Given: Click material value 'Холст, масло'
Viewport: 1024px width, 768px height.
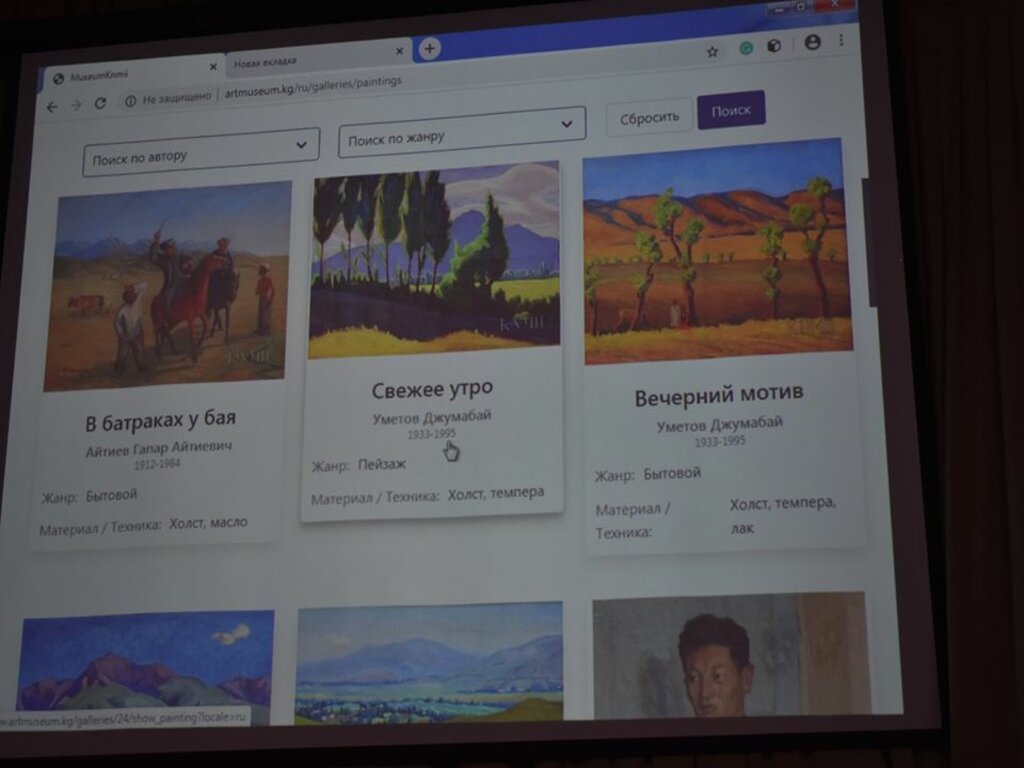Looking at the screenshot, I should pyautogui.click(x=208, y=523).
